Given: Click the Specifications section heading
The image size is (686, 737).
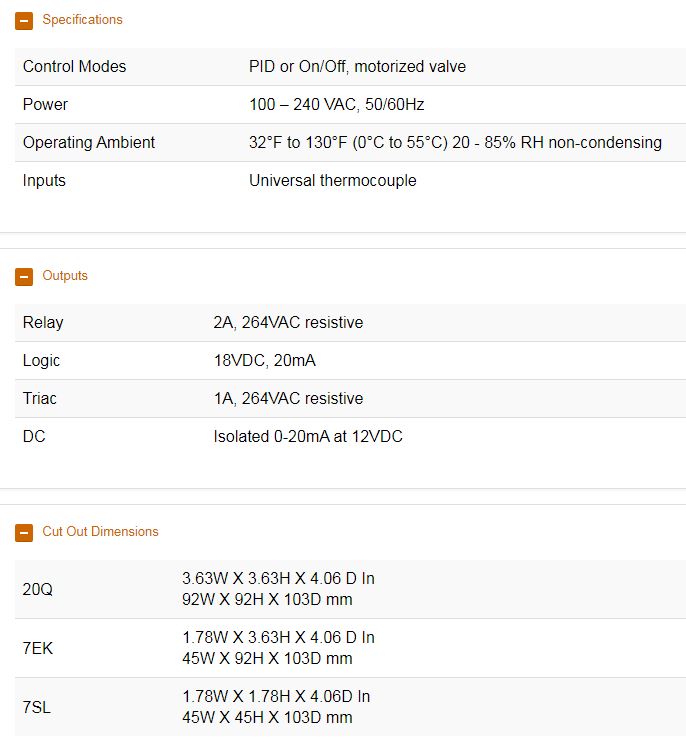Looking at the screenshot, I should 82,20.
